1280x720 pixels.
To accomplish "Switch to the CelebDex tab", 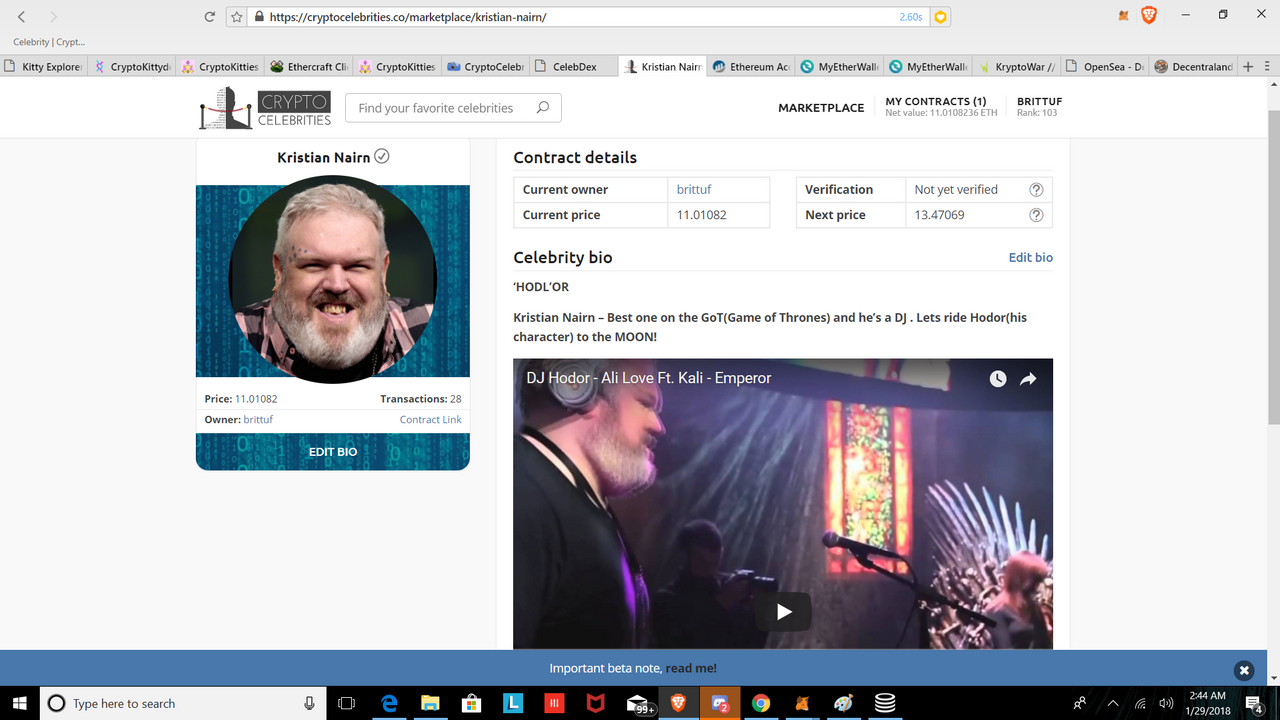I will tap(574, 67).
